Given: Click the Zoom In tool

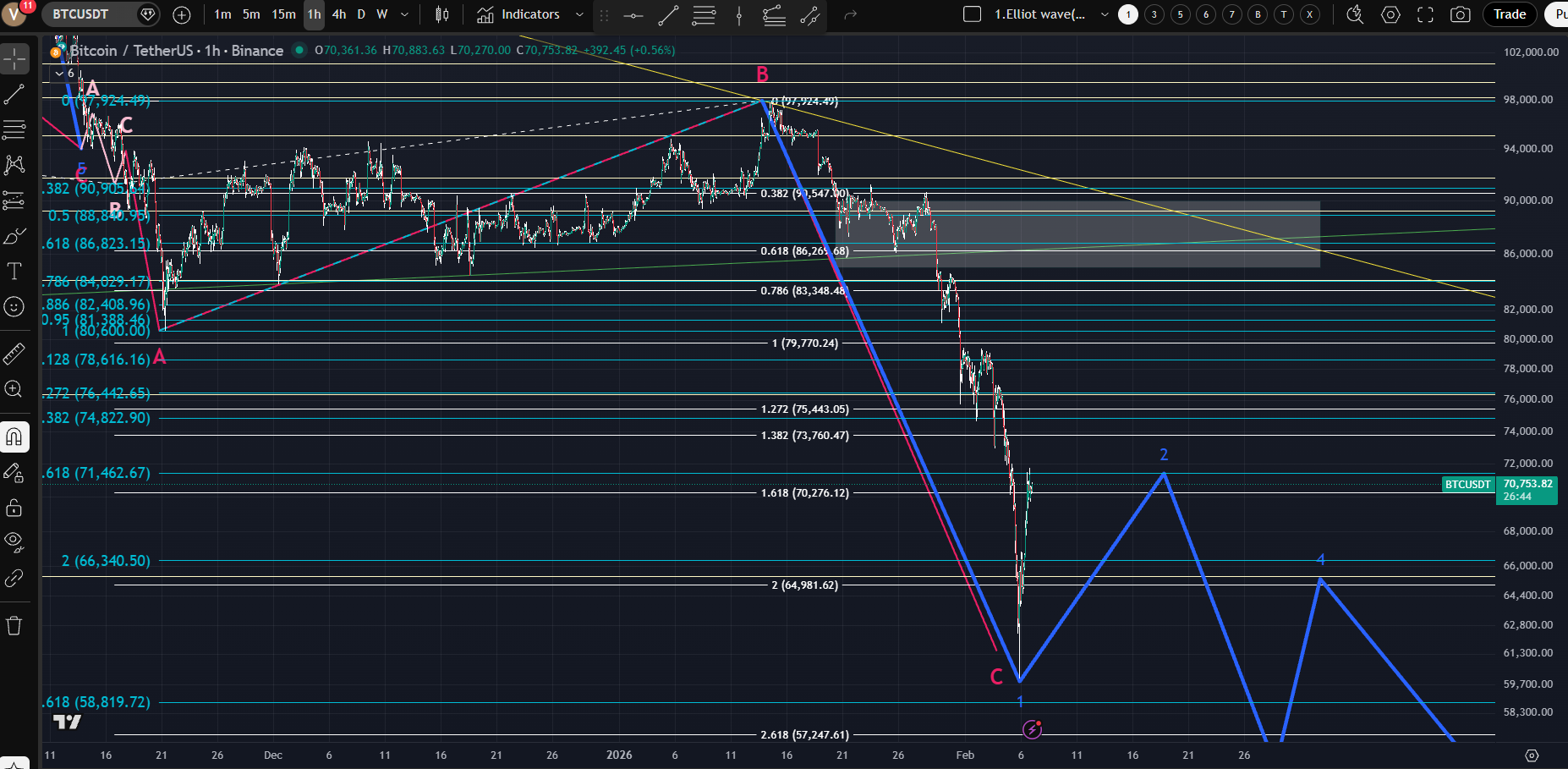Looking at the screenshot, I should click(x=14, y=389).
